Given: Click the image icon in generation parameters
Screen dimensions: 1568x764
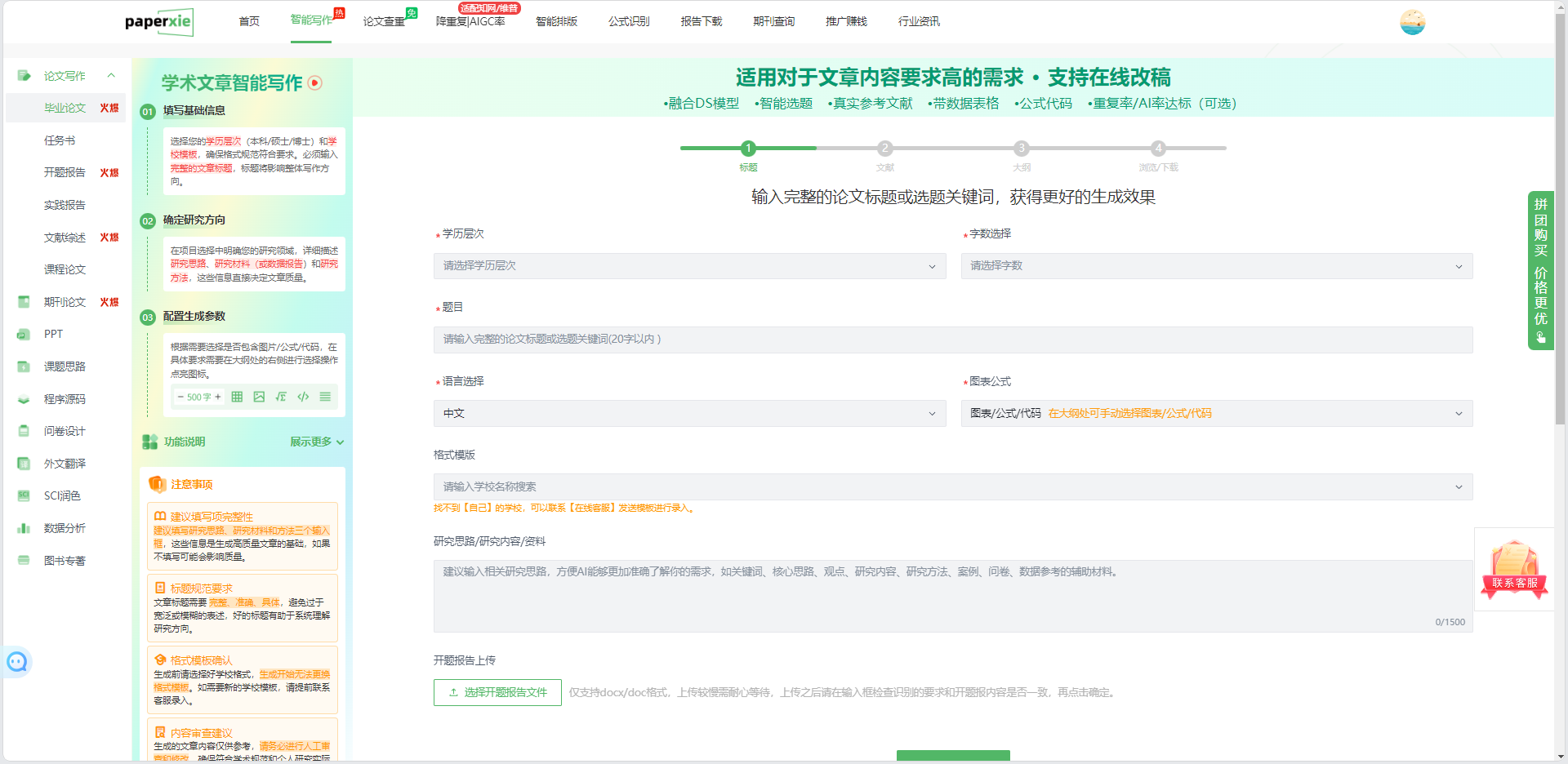Looking at the screenshot, I should point(259,397).
